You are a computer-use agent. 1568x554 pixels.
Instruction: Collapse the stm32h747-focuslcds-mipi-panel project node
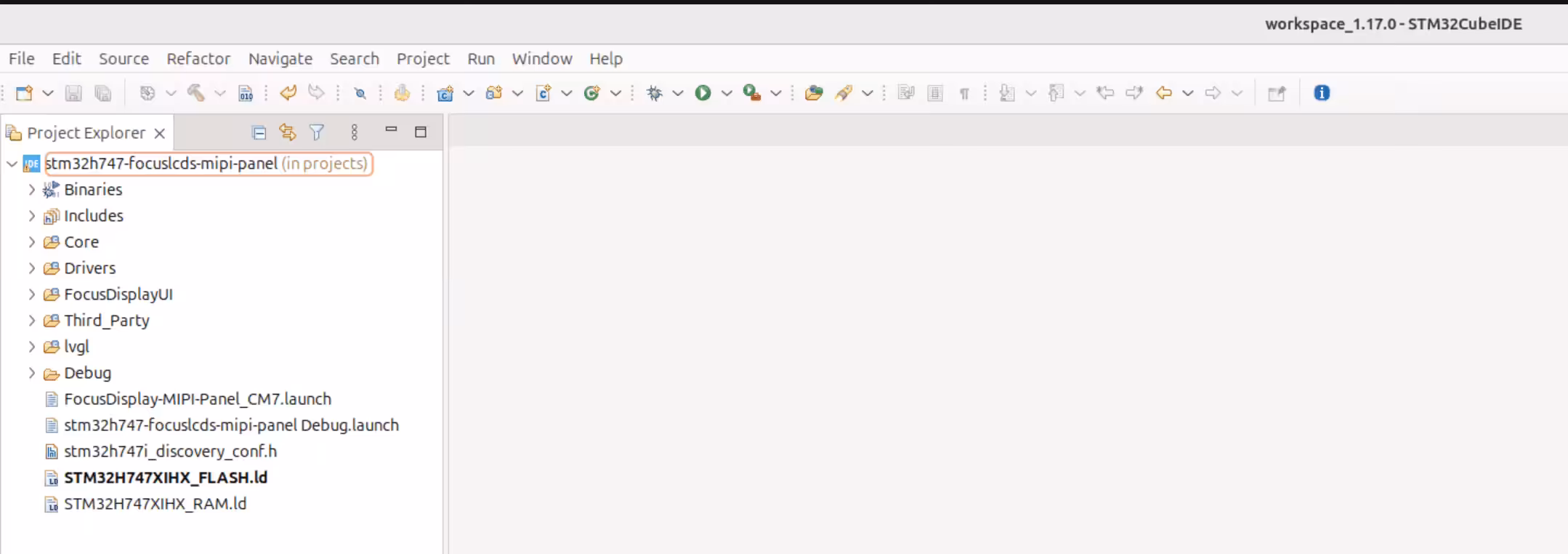(12, 164)
